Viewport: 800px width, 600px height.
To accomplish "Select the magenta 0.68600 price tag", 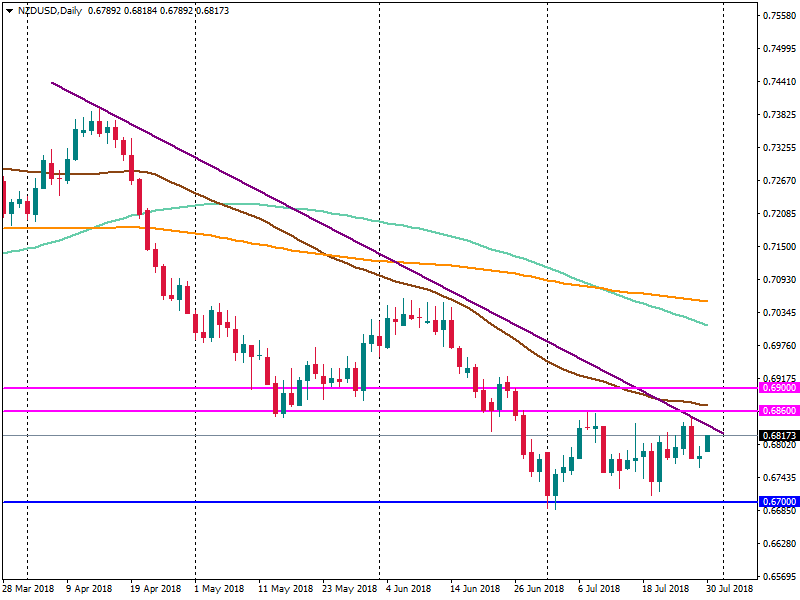I will click(777, 411).
